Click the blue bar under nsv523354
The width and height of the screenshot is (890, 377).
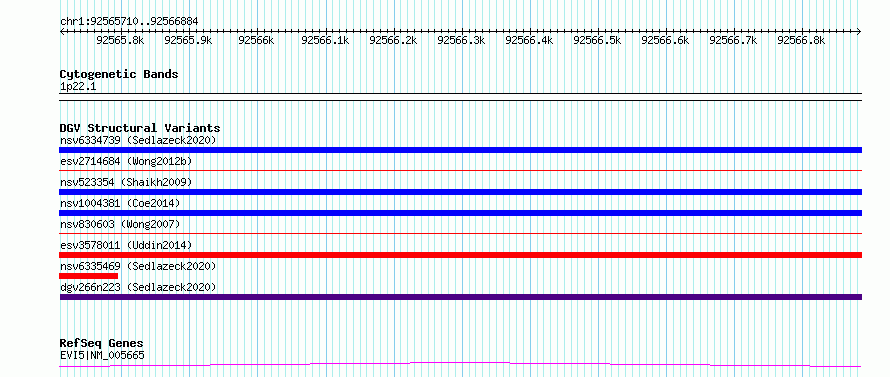click(460, 192)
